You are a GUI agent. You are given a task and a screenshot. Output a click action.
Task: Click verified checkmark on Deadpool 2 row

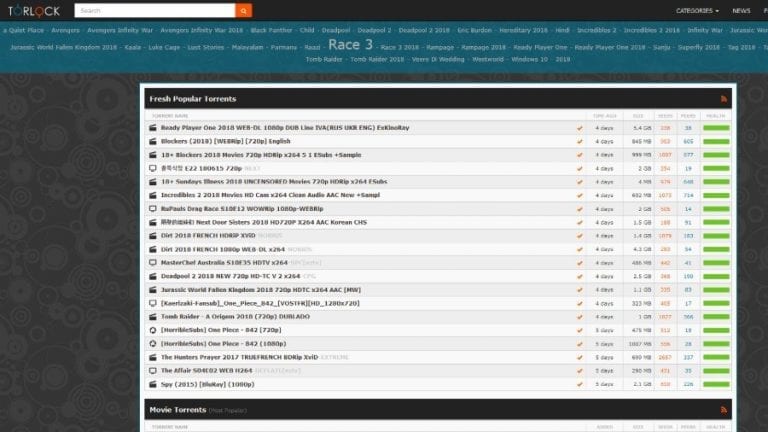pyautogui.click(x=579, y=276)
